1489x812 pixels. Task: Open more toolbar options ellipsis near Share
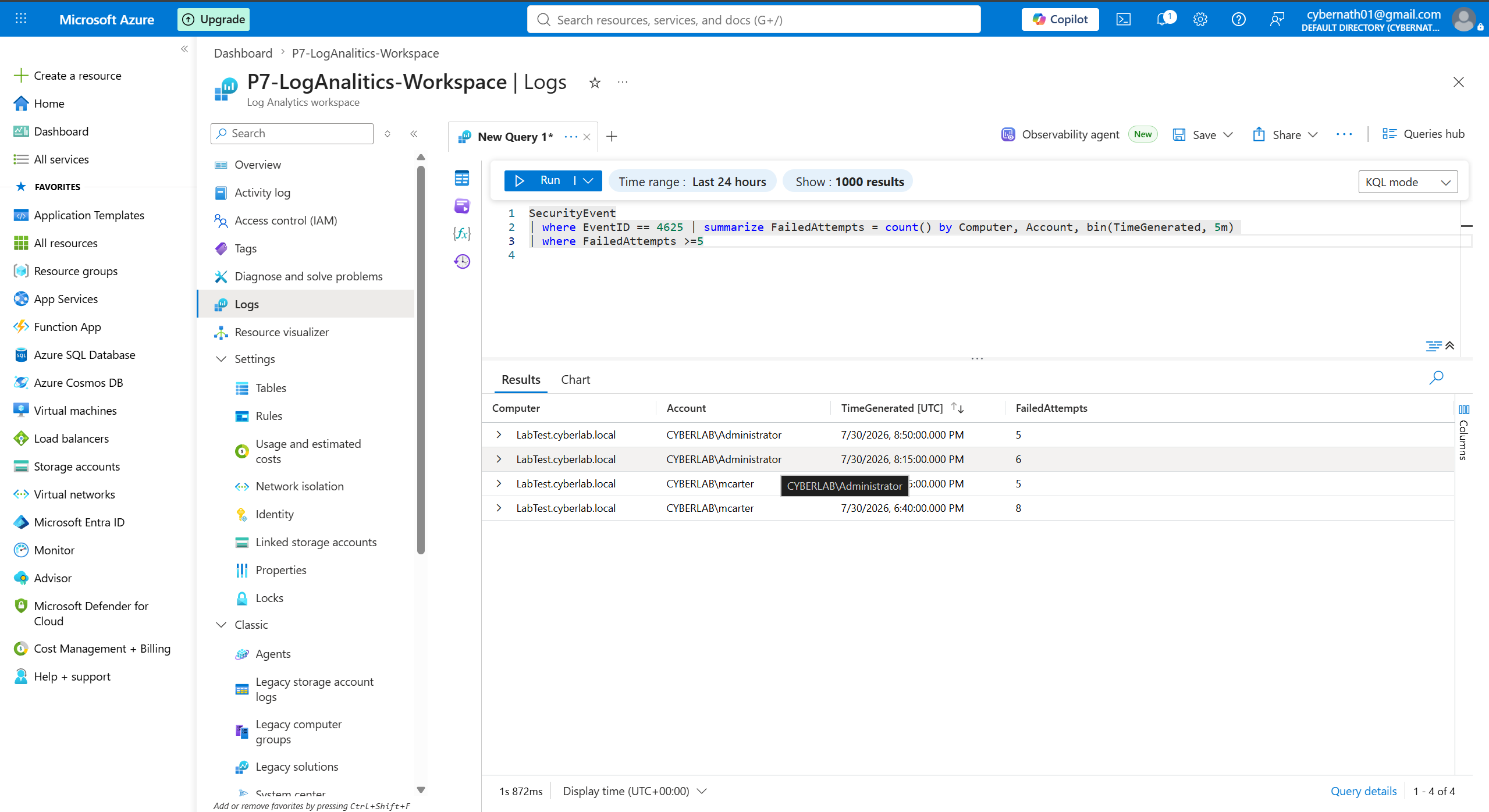point(1344,134)
